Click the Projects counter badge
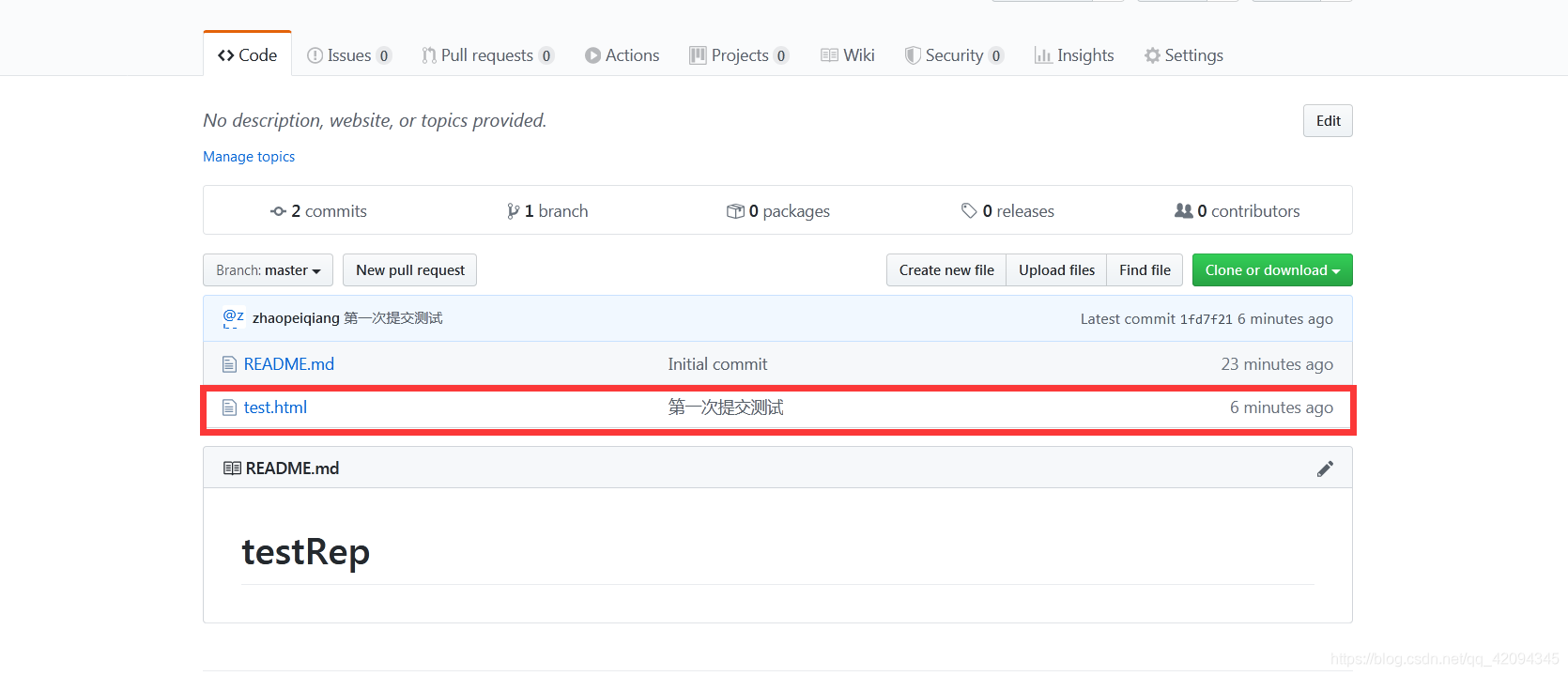This screenshot has height=676, width=1568. pos(781,56)
